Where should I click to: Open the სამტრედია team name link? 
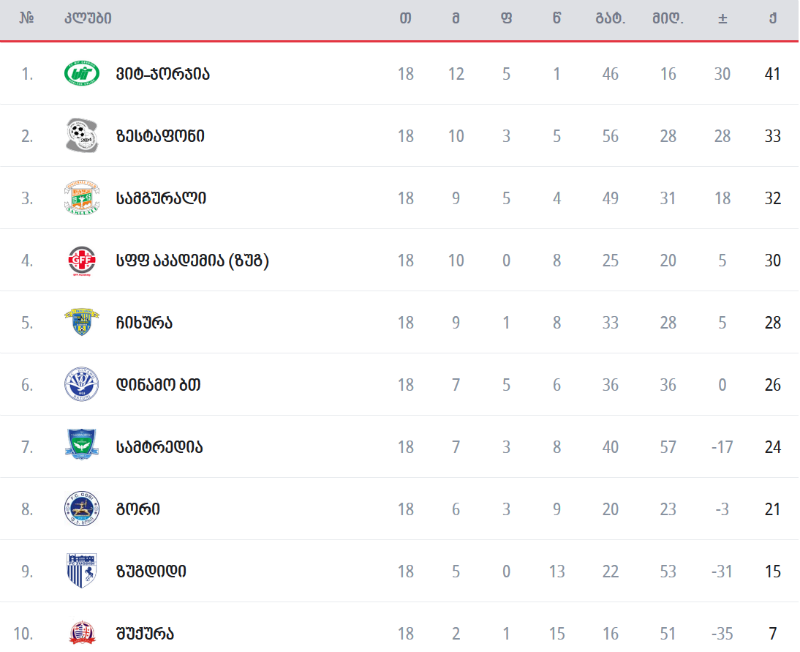pos(159,447)
